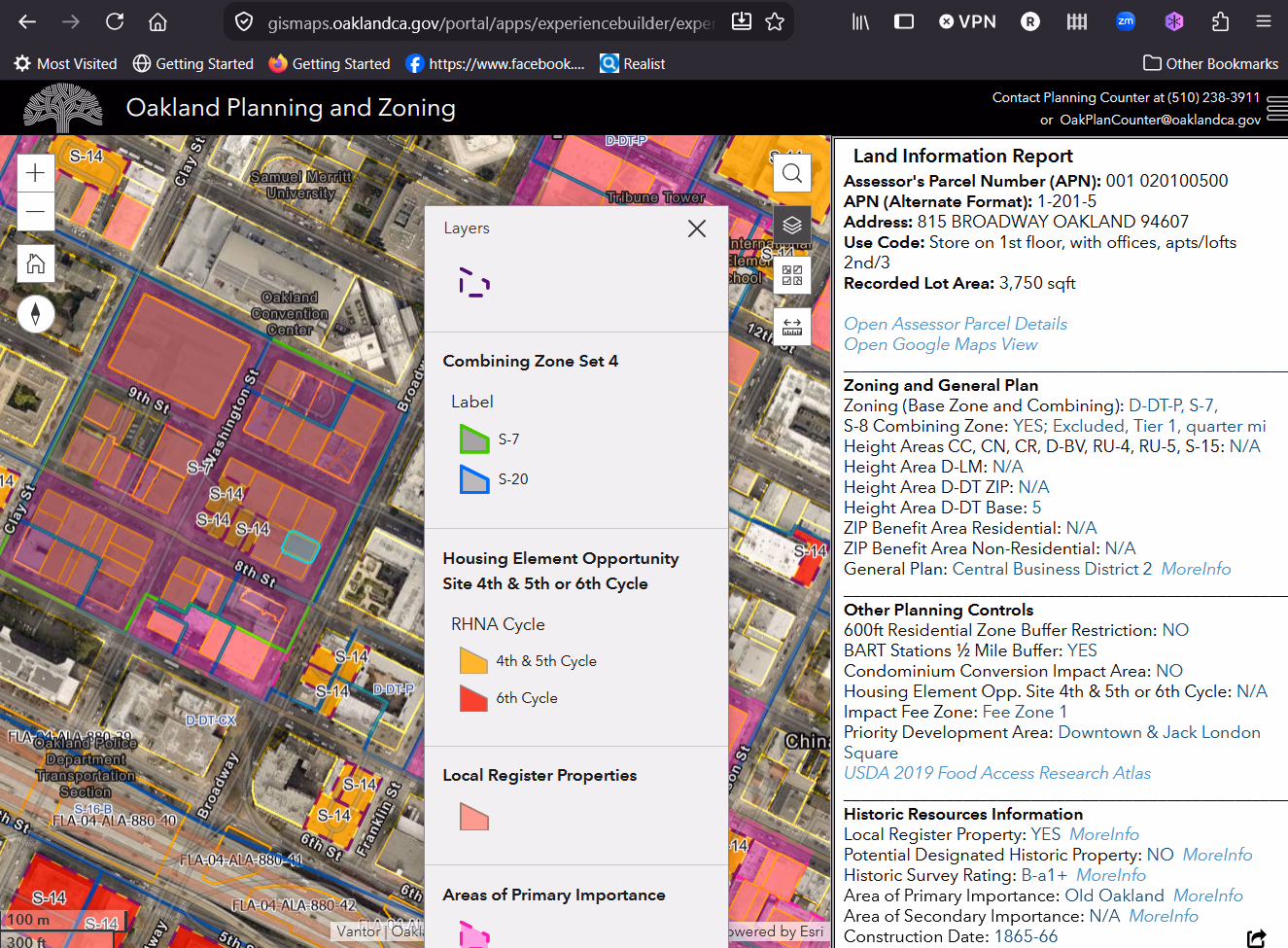Open the Firefox application menu

(x=1264, y=21)
